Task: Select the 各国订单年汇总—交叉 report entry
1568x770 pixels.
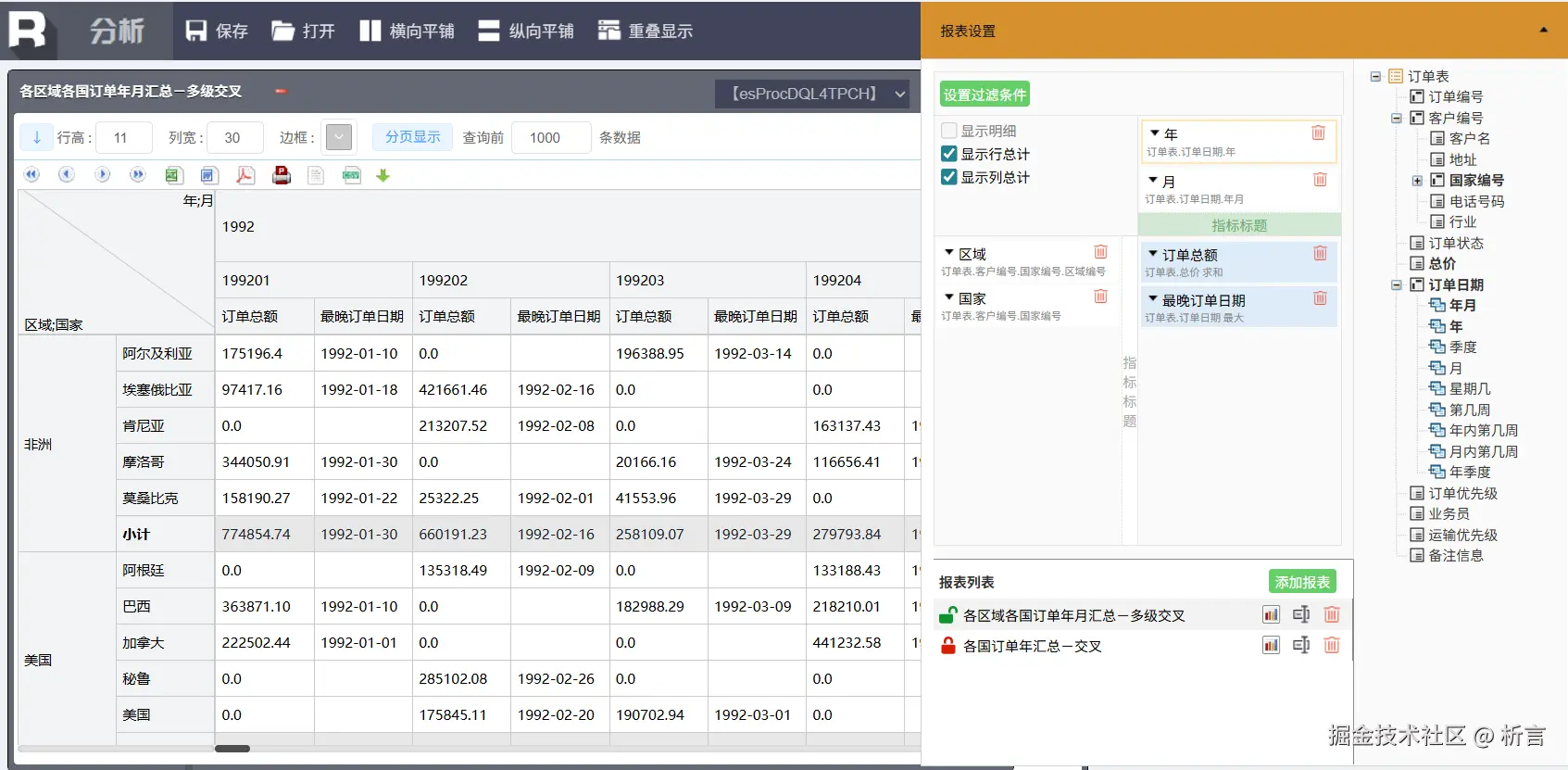Action: point(1032,646)
